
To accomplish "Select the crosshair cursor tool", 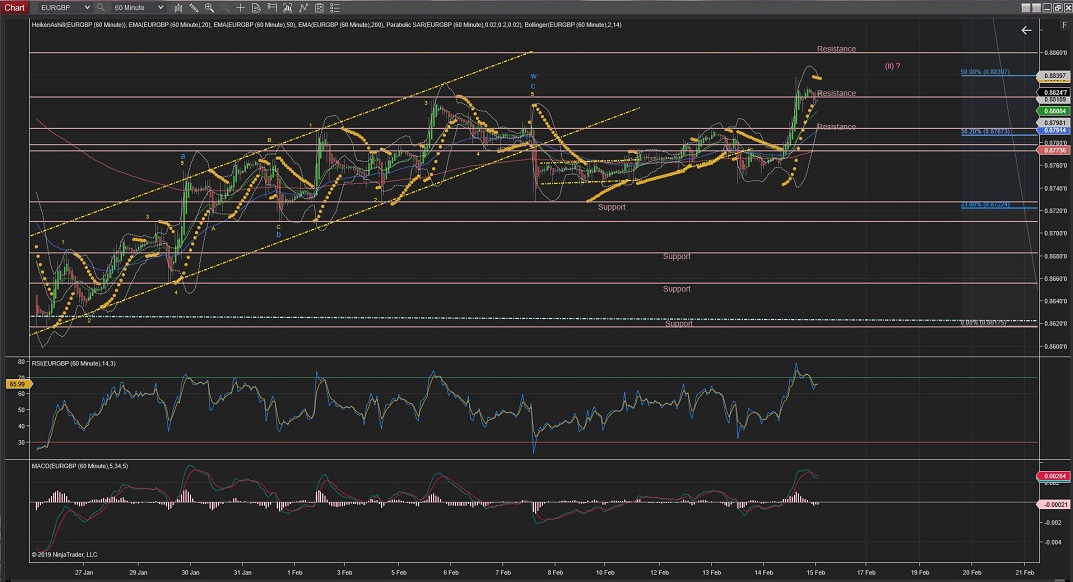I will (x=240, y=7).
